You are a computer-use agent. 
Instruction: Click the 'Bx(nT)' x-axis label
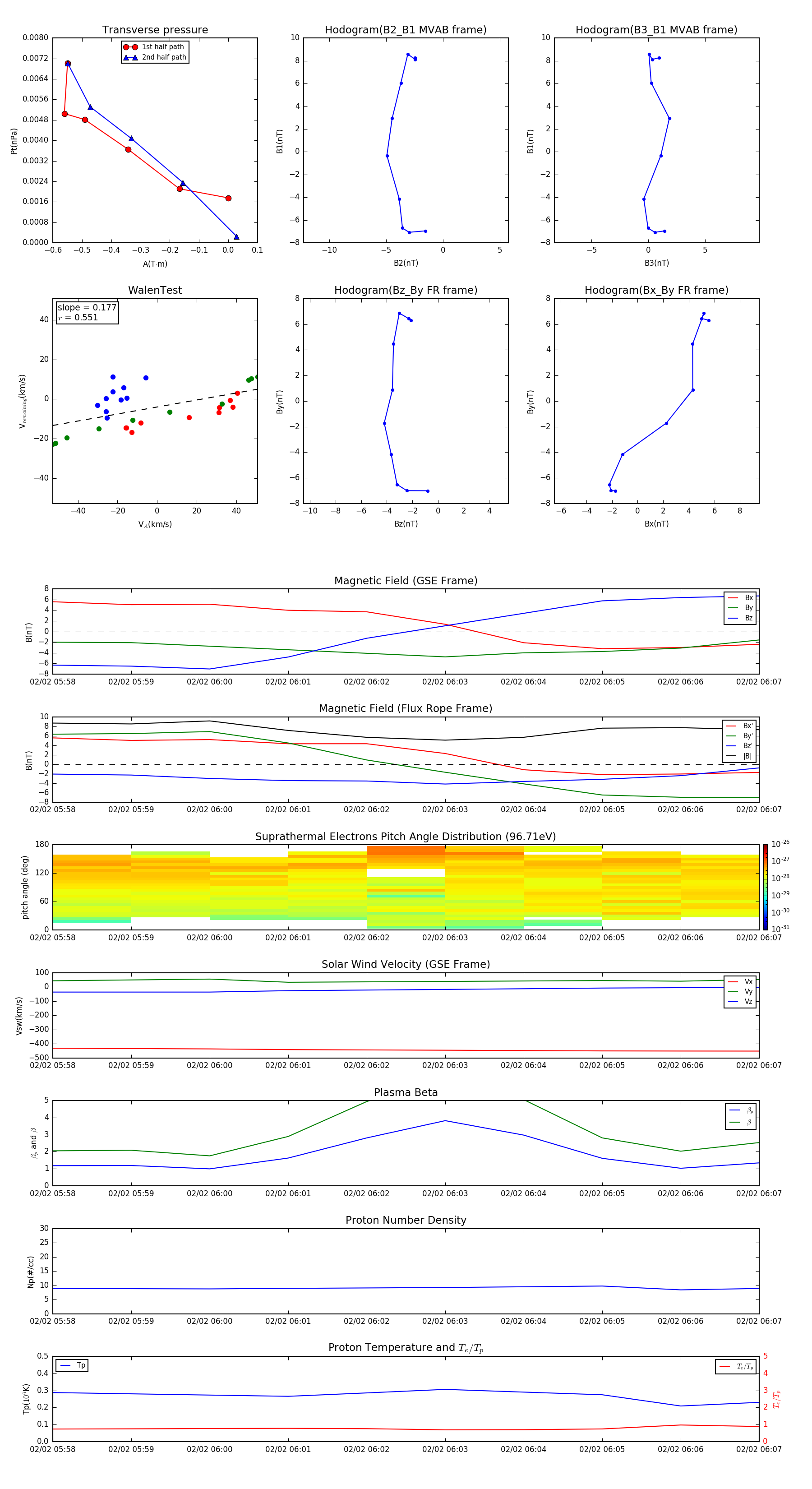click(x=656, y=524)
